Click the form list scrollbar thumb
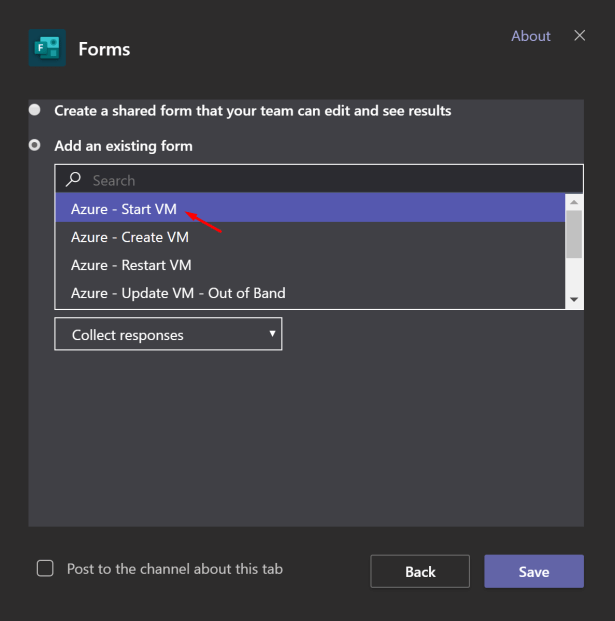Screen dimensions: 615x621 [574, 234]
